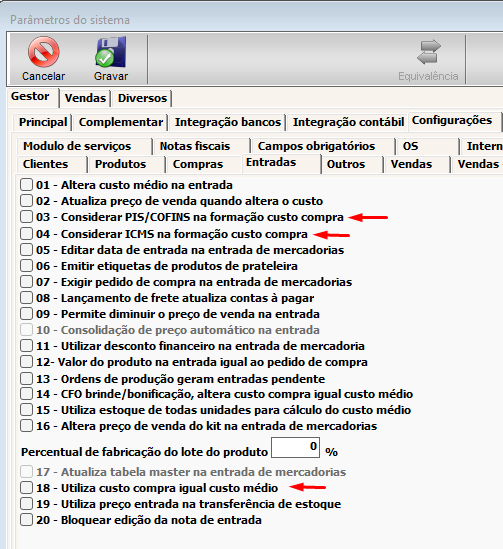
Task: Toggle 19 - Utiliza preço entrada na transferência
Action: click(26, 504)
